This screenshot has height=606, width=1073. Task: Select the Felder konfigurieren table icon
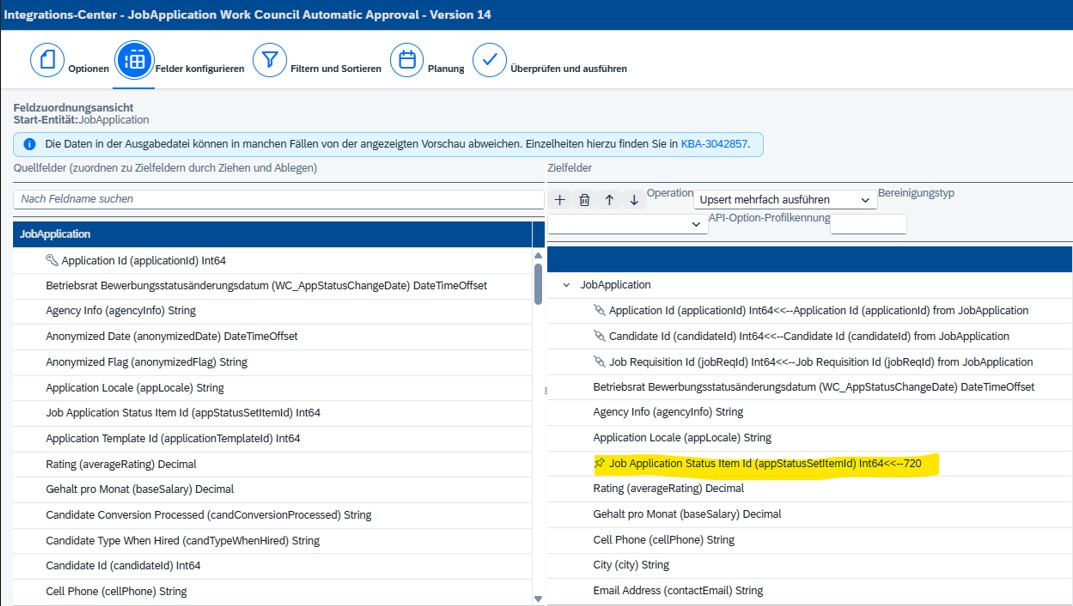click(x=133, y=60)
